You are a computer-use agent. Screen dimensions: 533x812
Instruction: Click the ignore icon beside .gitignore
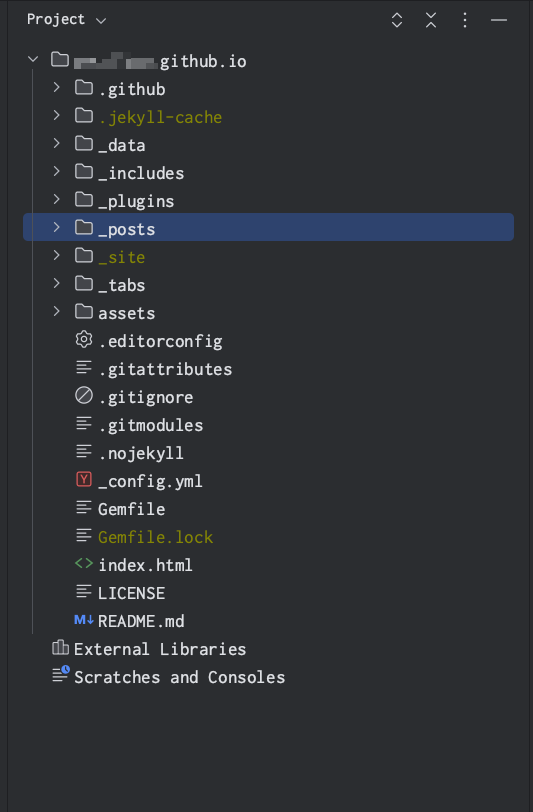pos(84,396)
